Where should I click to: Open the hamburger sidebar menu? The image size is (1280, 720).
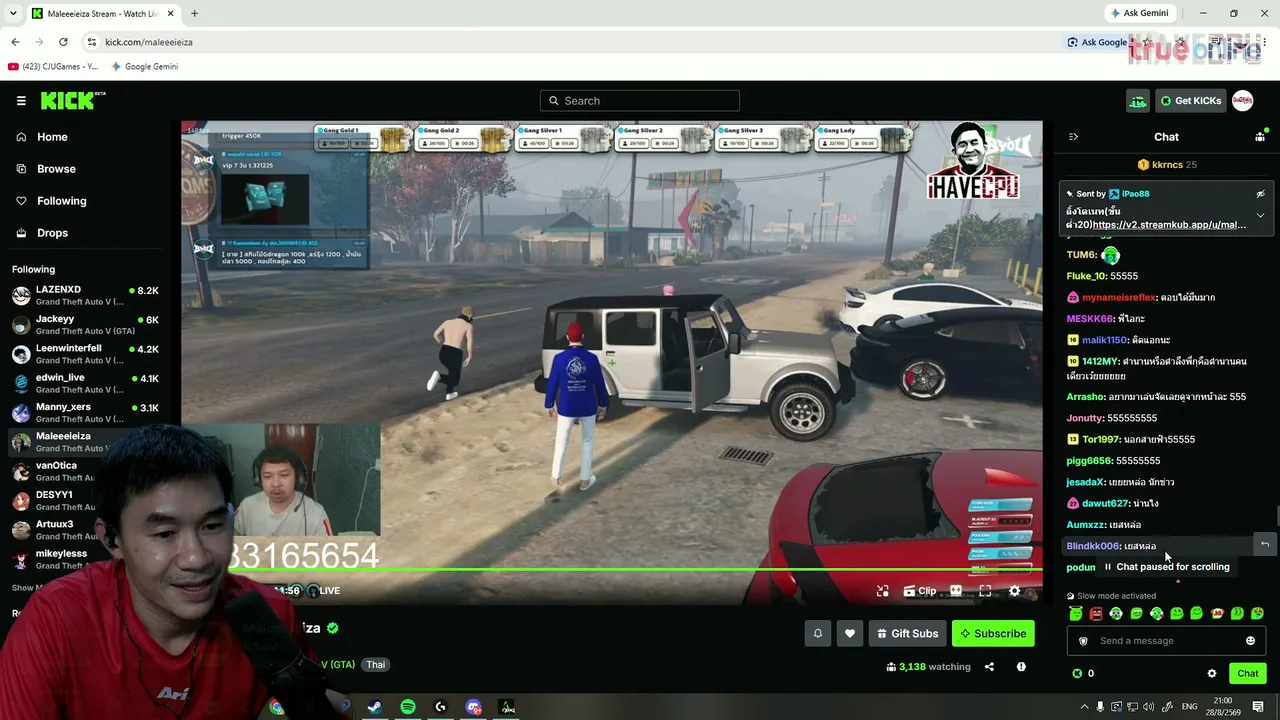21,101
